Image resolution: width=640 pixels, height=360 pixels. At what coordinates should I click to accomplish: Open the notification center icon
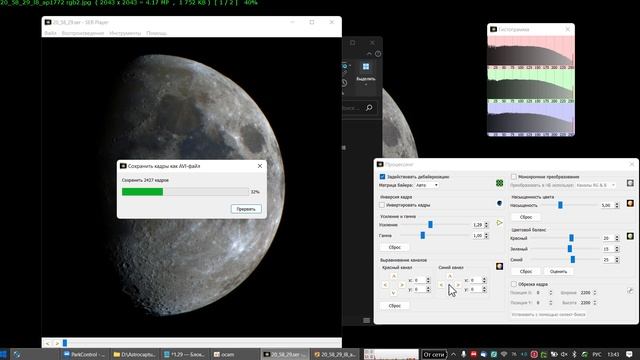[x=629, y=354]
